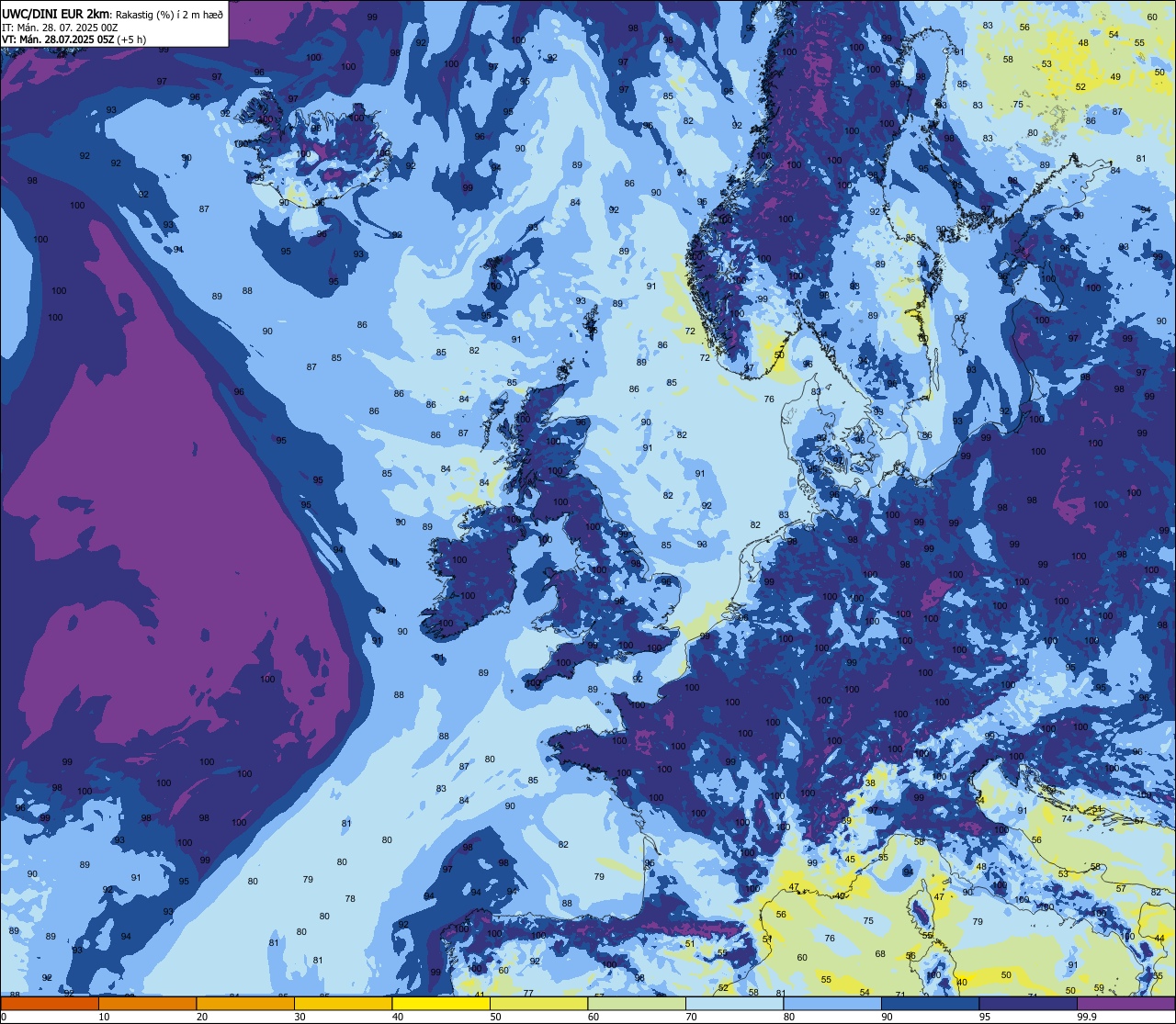Click the legend scale label '20'
1176x1024 pixels.
click(202, 1017)
